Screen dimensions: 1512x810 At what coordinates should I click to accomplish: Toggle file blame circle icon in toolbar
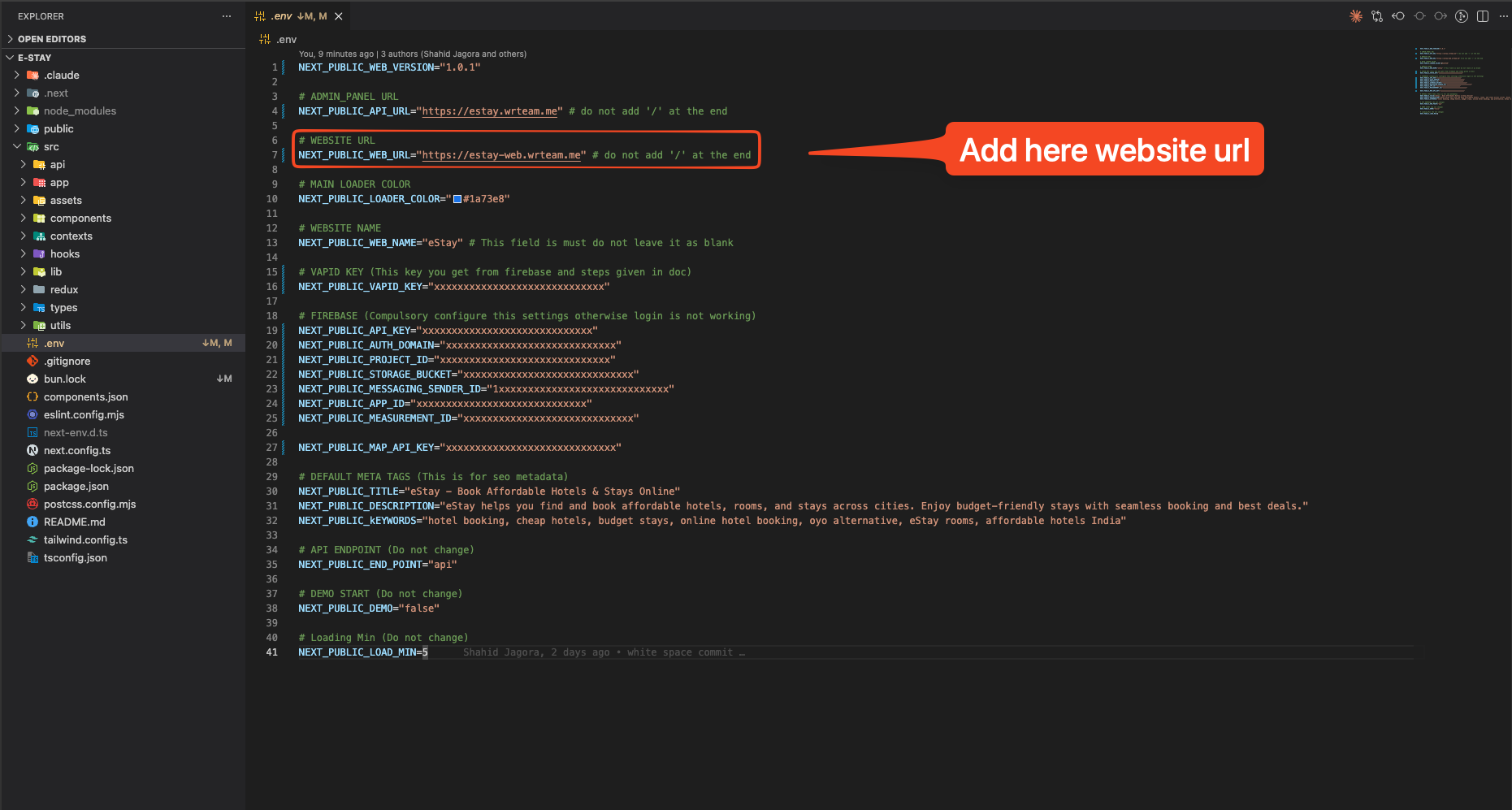coord(1419,16)
